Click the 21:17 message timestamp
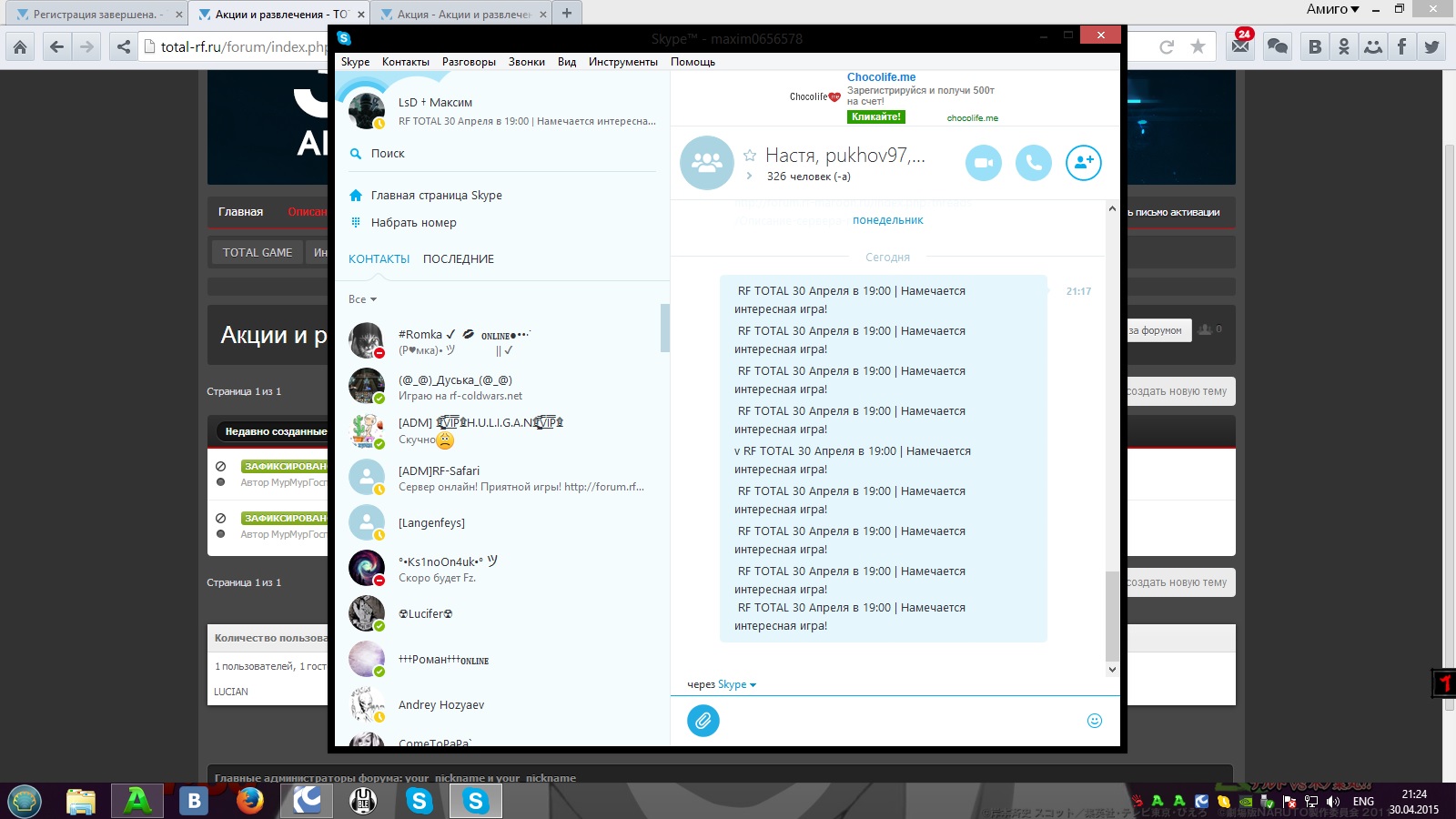 point(1078,291)
